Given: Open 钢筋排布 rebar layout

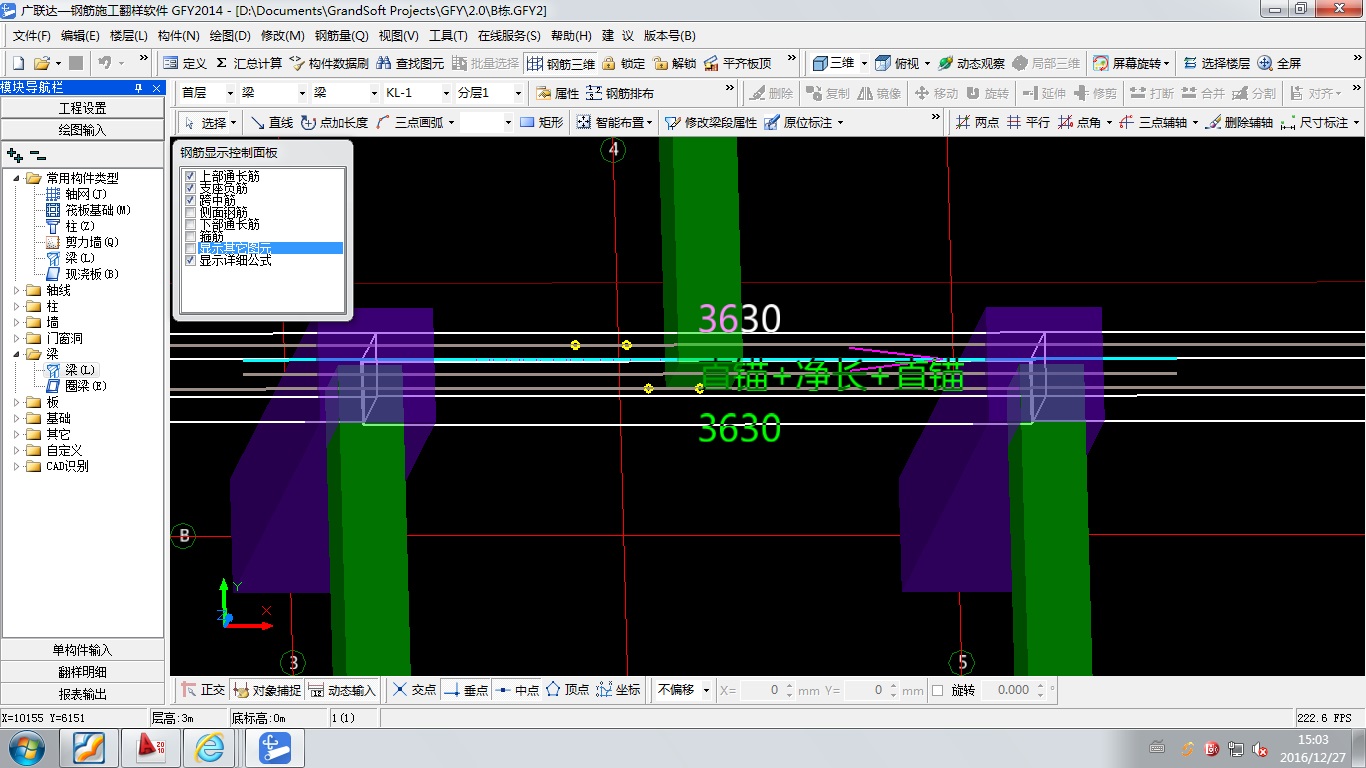Looking at the screenshot, I should tap(620, 93).
